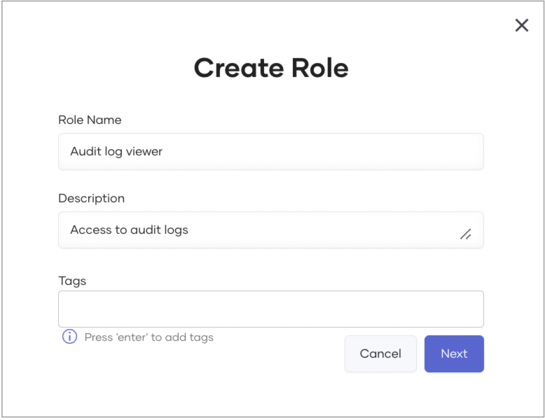The width and height of the screenshot is (545, 420).
Task: Click the Role Name label
Action: point(90,120)
